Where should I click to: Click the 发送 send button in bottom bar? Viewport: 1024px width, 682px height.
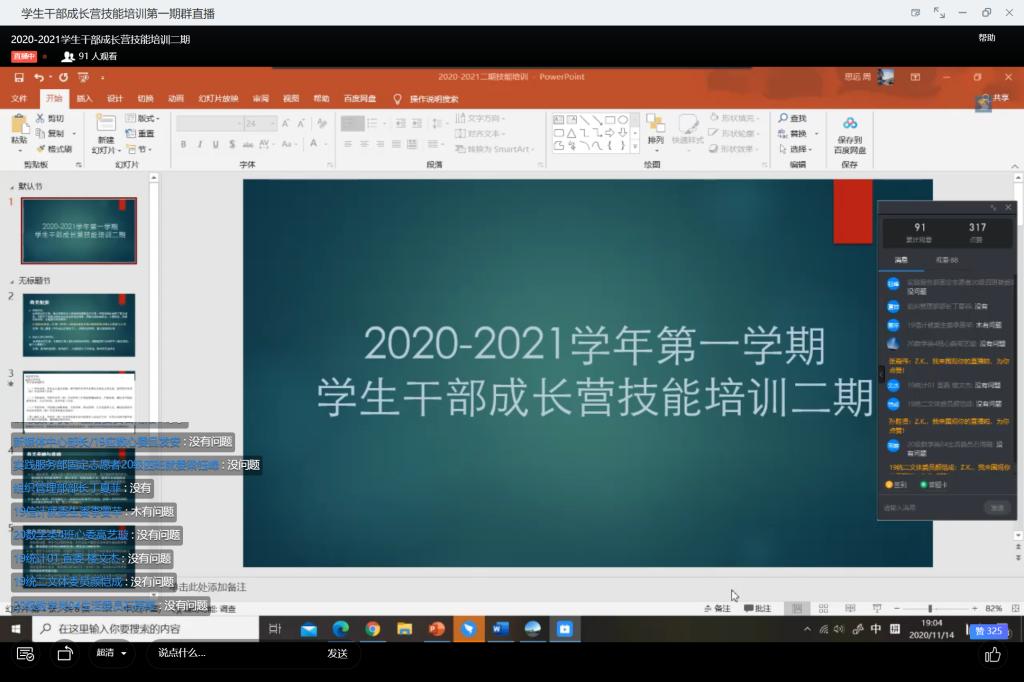click(337, 653)
